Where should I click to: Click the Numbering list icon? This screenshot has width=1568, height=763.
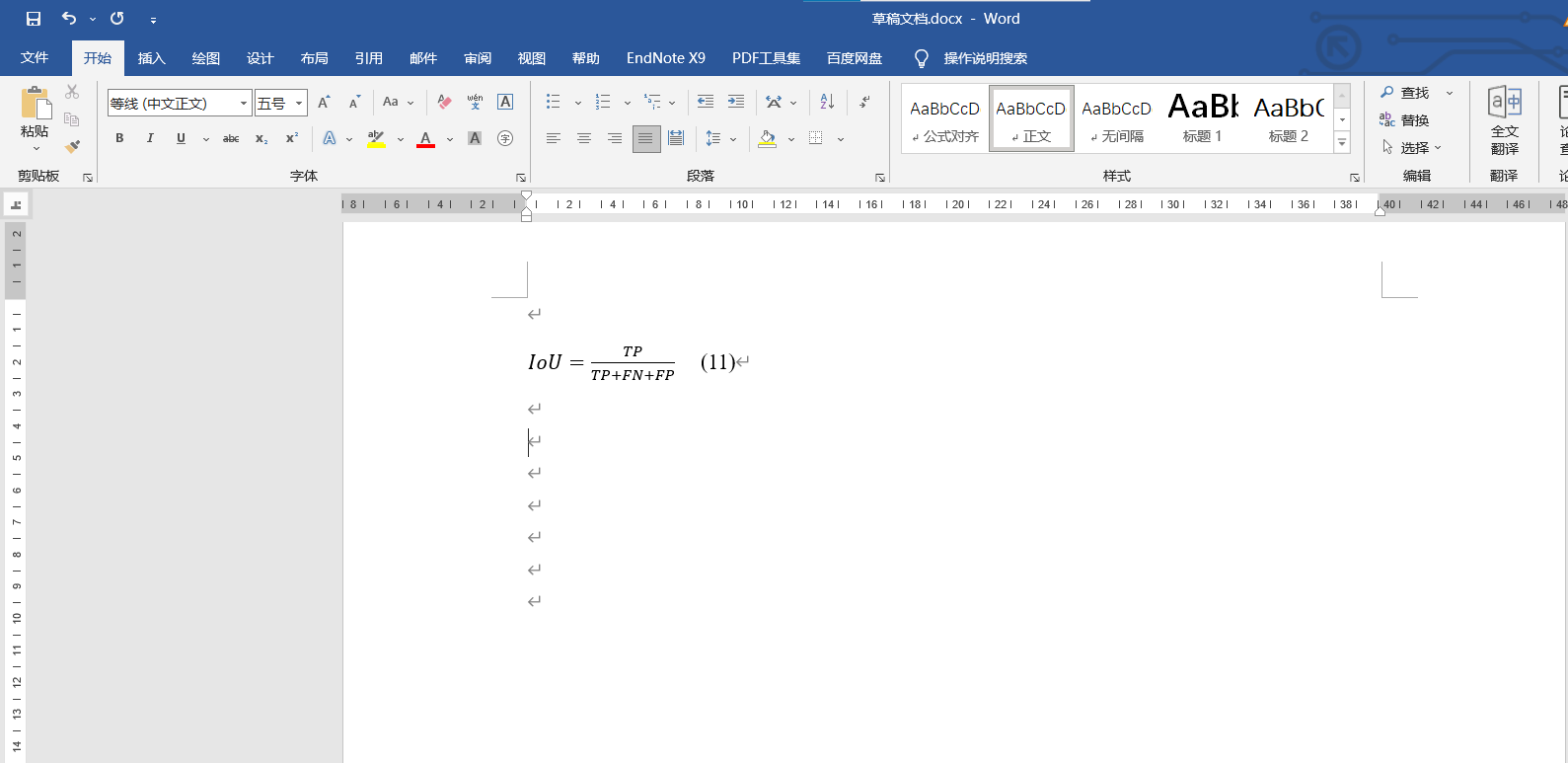pyautogui.click(x=603, y=102)
